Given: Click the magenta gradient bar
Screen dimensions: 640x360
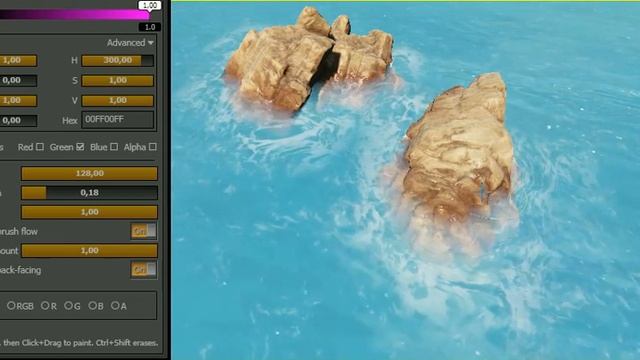Looking at the screenshot, I should tap(74, 15).
